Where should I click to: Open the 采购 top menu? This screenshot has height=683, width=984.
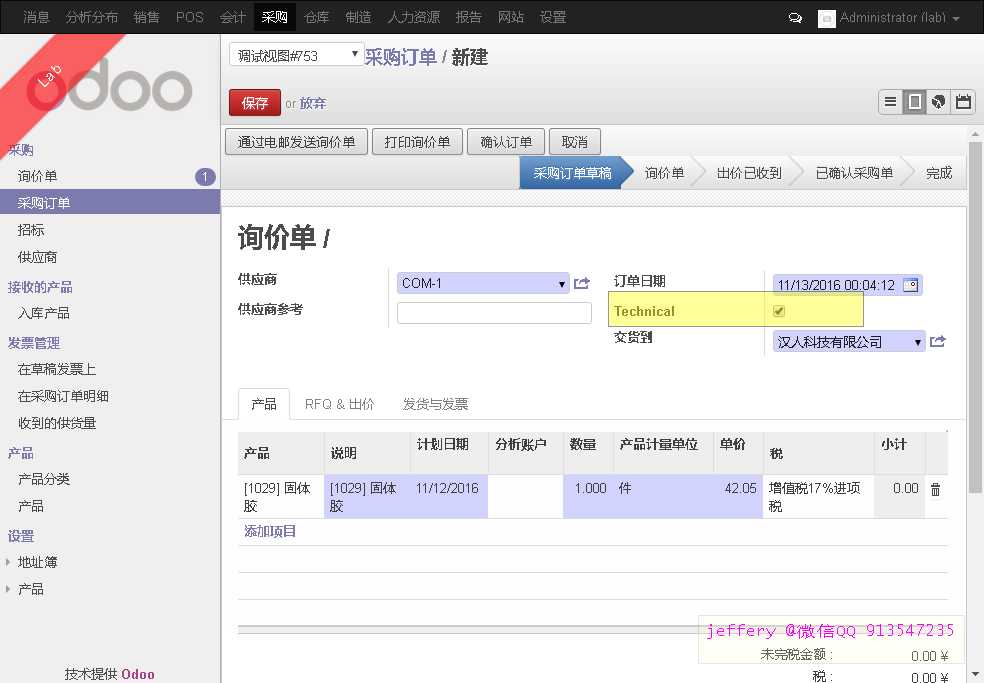pyautogui.click(x=274, y=17)
